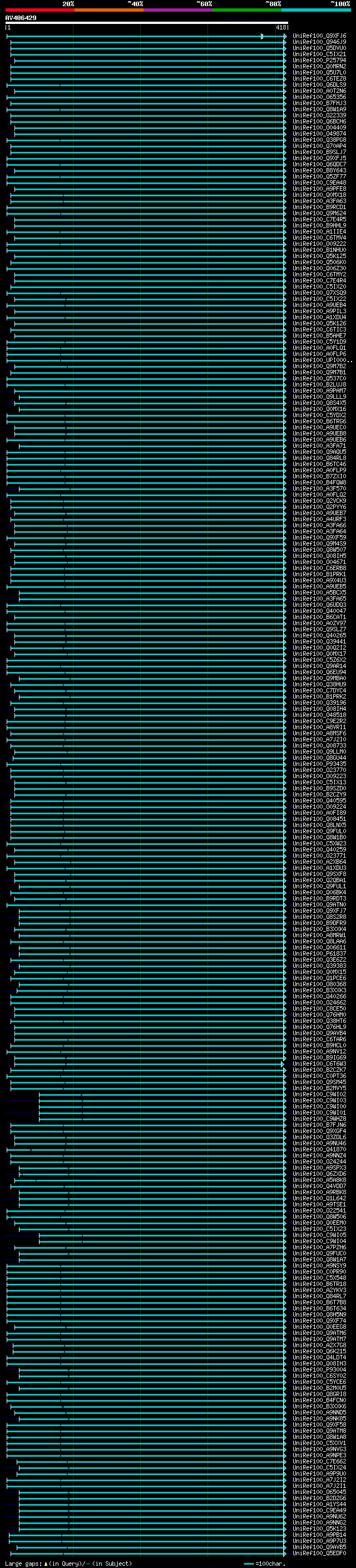Select hit label UniRef100_Q38HU9
This screenshot has width=356, height=1568.
coord(319,685)
